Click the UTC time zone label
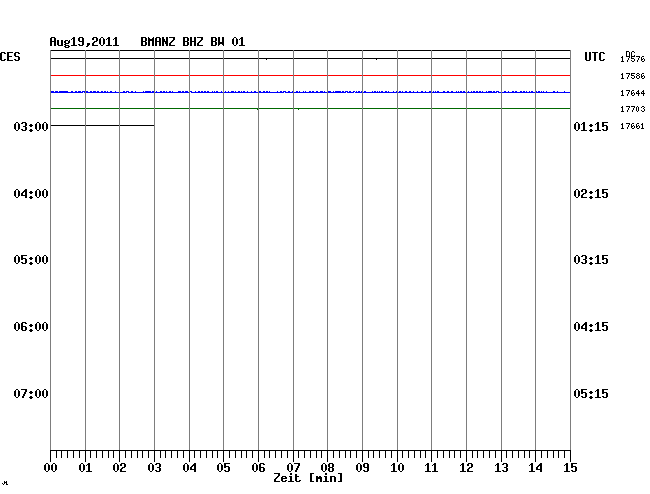 click(594, 57)
